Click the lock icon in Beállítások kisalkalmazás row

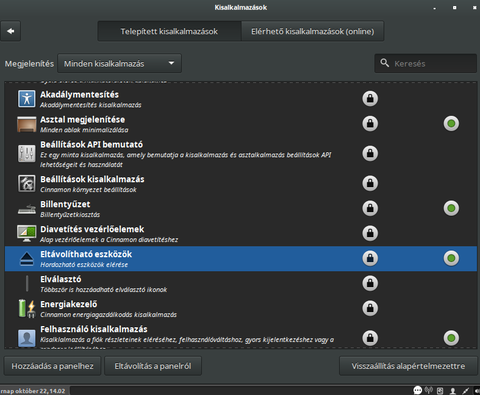370,183
